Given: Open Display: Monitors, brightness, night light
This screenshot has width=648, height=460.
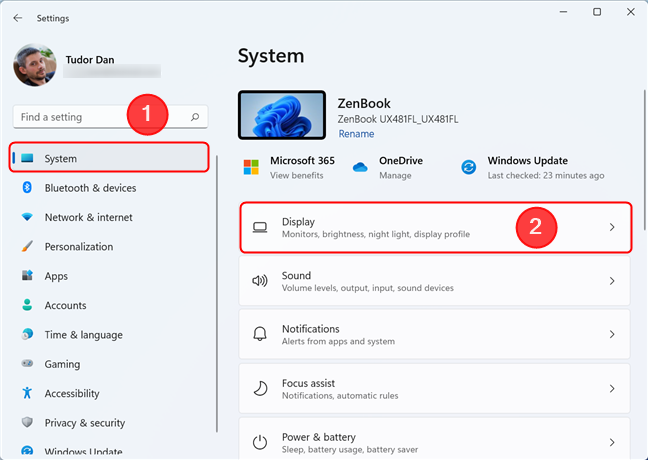Looking at the screenshot, I should pyautogui.click(x=435, y=227).
